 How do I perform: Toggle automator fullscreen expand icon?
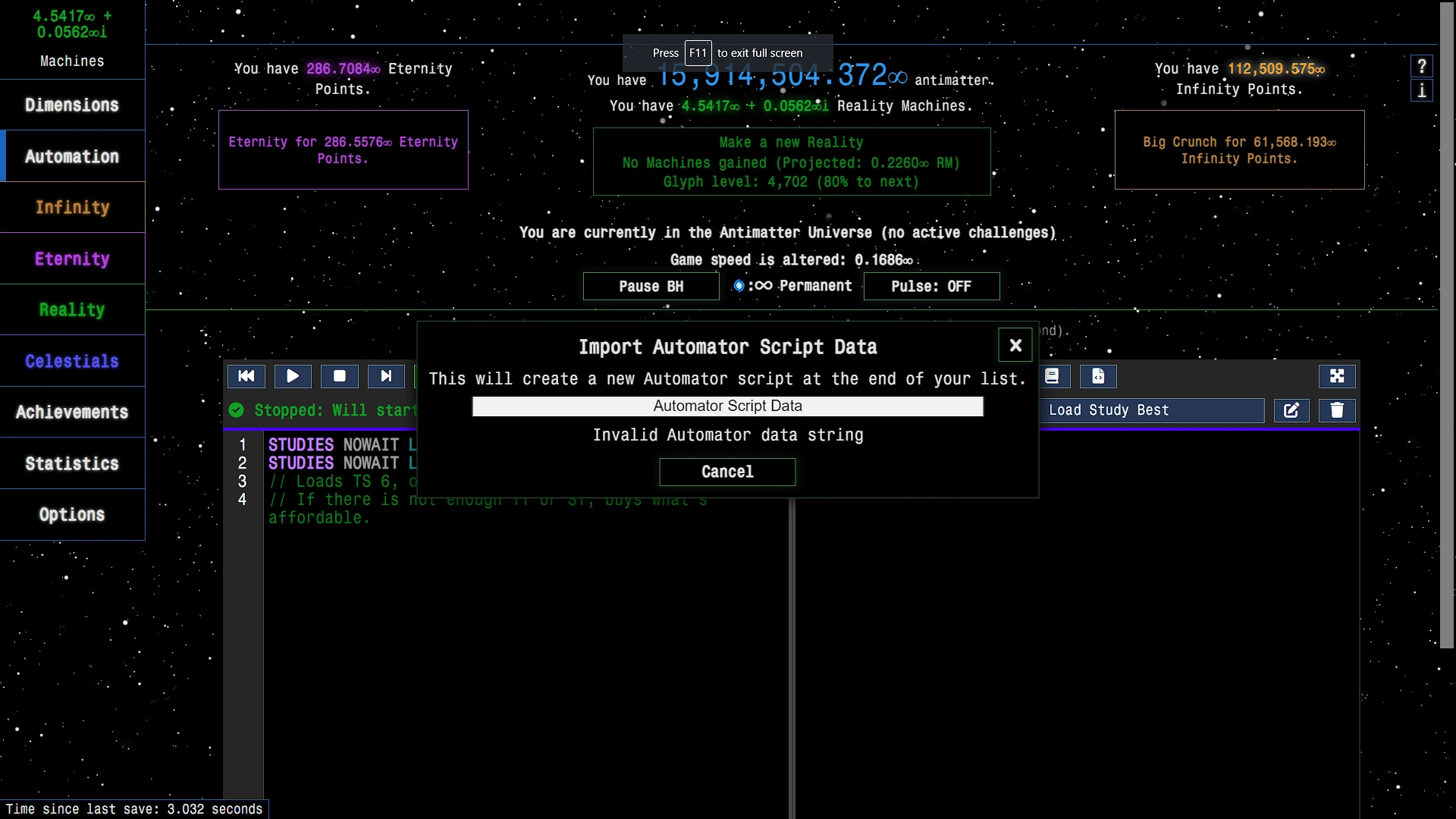tap(1337, 376)
